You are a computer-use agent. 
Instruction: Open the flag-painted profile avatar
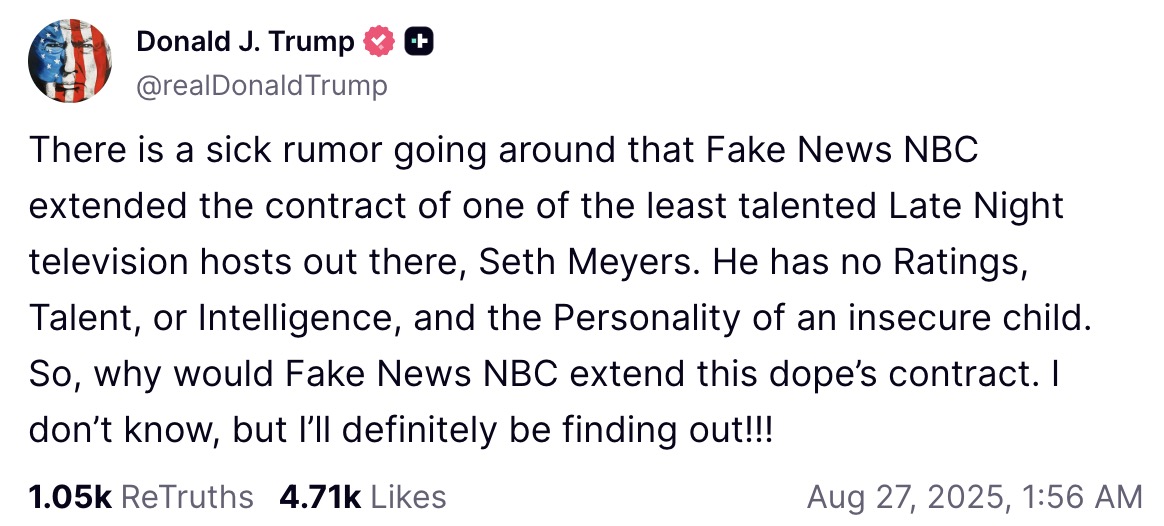[x=70, y=61]
